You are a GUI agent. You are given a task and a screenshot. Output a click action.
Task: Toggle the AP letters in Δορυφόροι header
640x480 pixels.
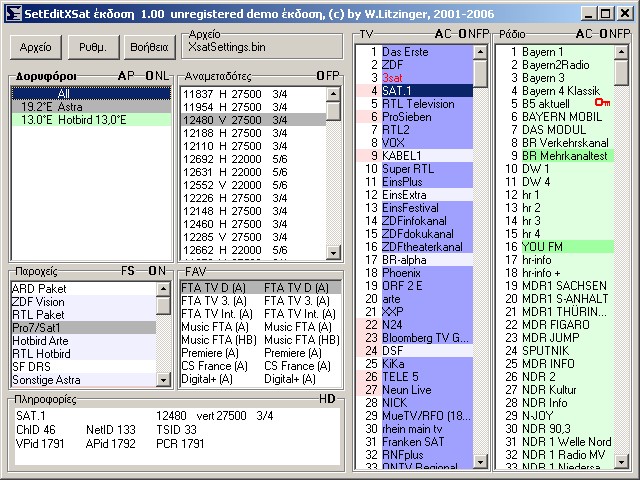pos(125,75)
